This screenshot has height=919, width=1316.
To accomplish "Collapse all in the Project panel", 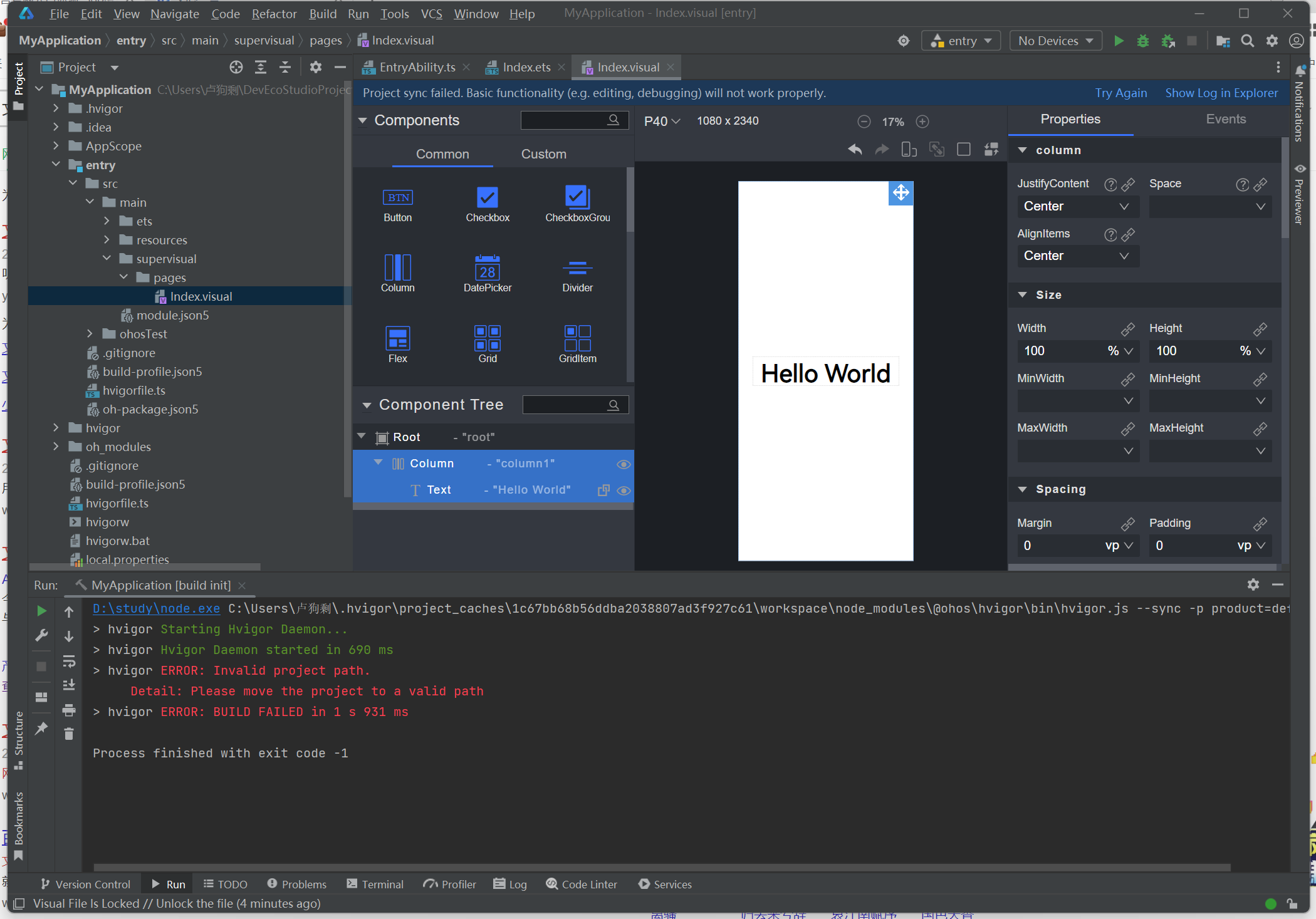I will (x=285, y=67).
